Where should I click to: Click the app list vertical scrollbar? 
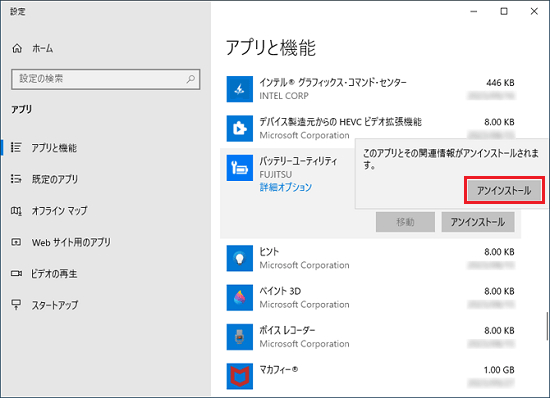pyautogui.click(x=546, y=326)
